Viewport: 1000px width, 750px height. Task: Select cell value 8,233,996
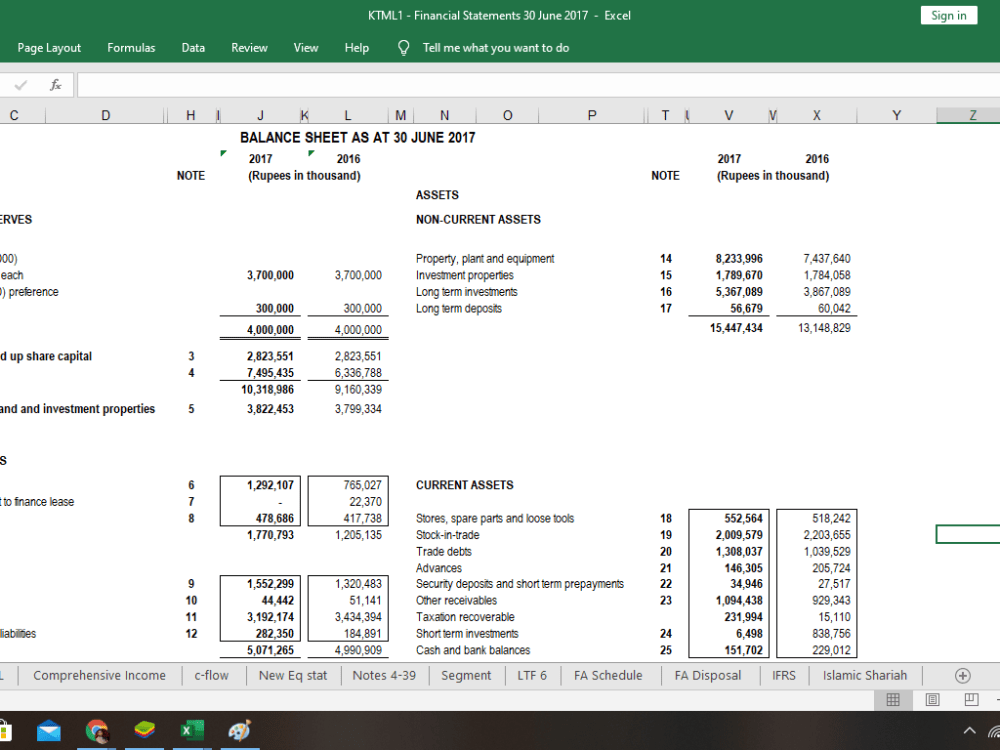pyautogui.click(x=739, y=258)
